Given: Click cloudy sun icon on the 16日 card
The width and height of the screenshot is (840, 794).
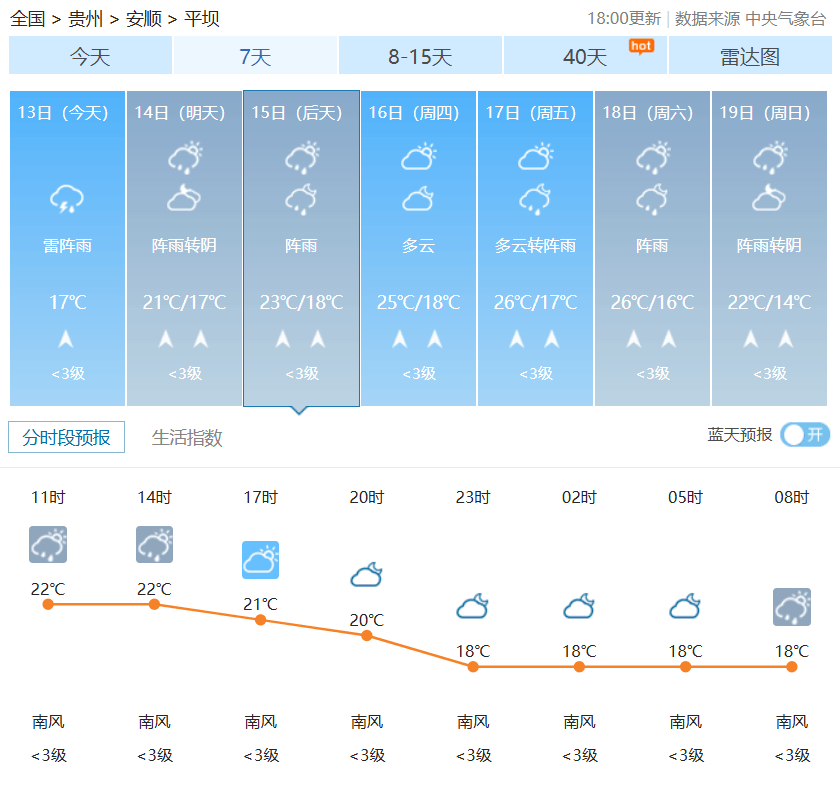Looking at the screenshot, I should tap(418, 157).
